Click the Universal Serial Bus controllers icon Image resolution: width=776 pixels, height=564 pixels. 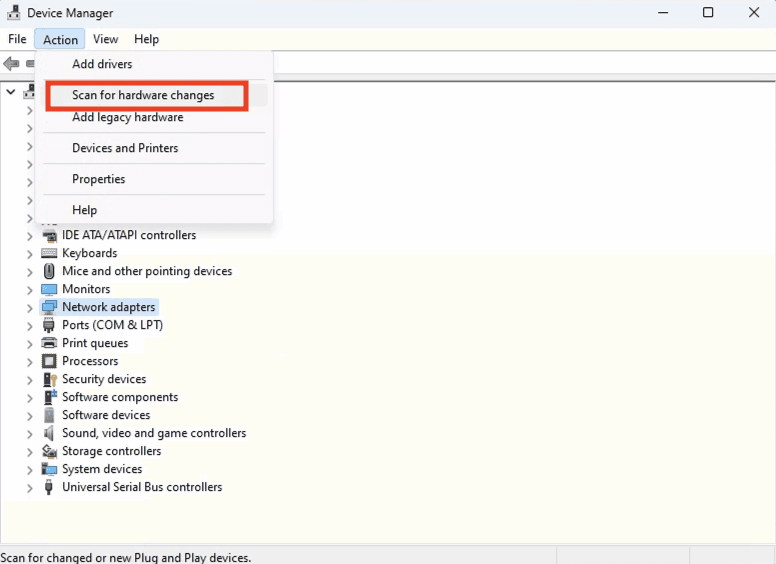coord(49,487)
